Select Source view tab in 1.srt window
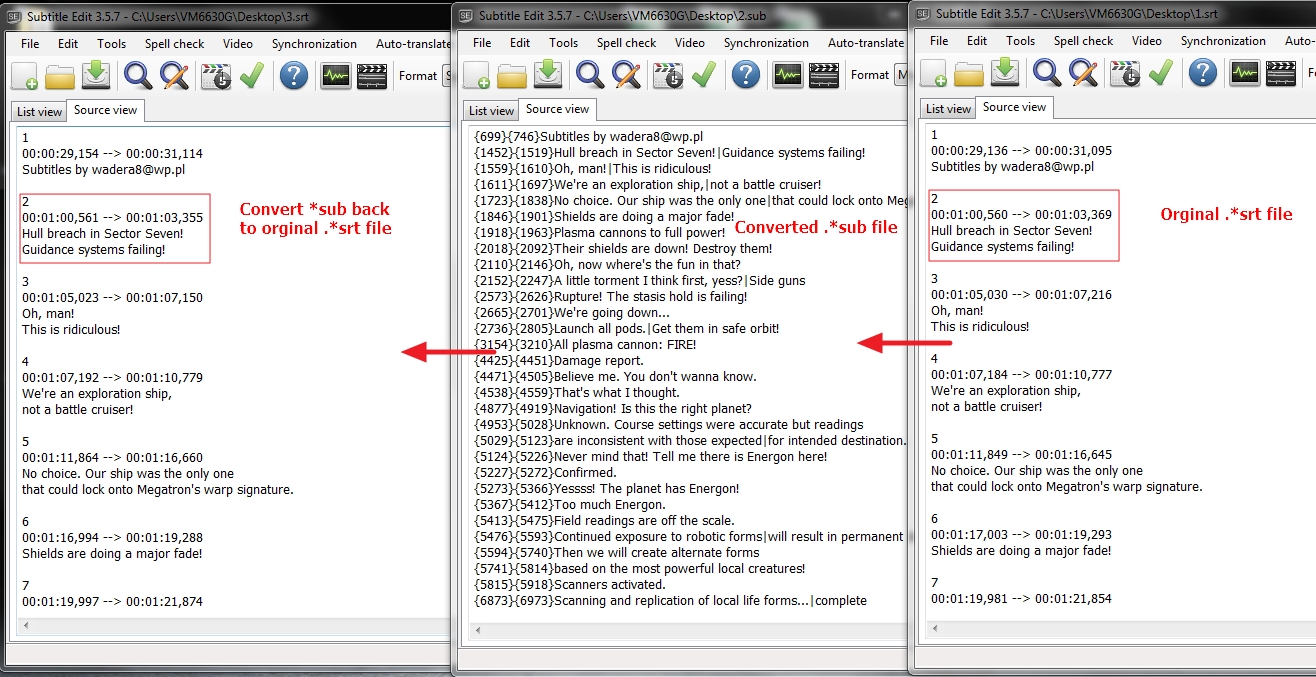The image size is (1316, 677). pyautogui.click(x=1015, y=107)
